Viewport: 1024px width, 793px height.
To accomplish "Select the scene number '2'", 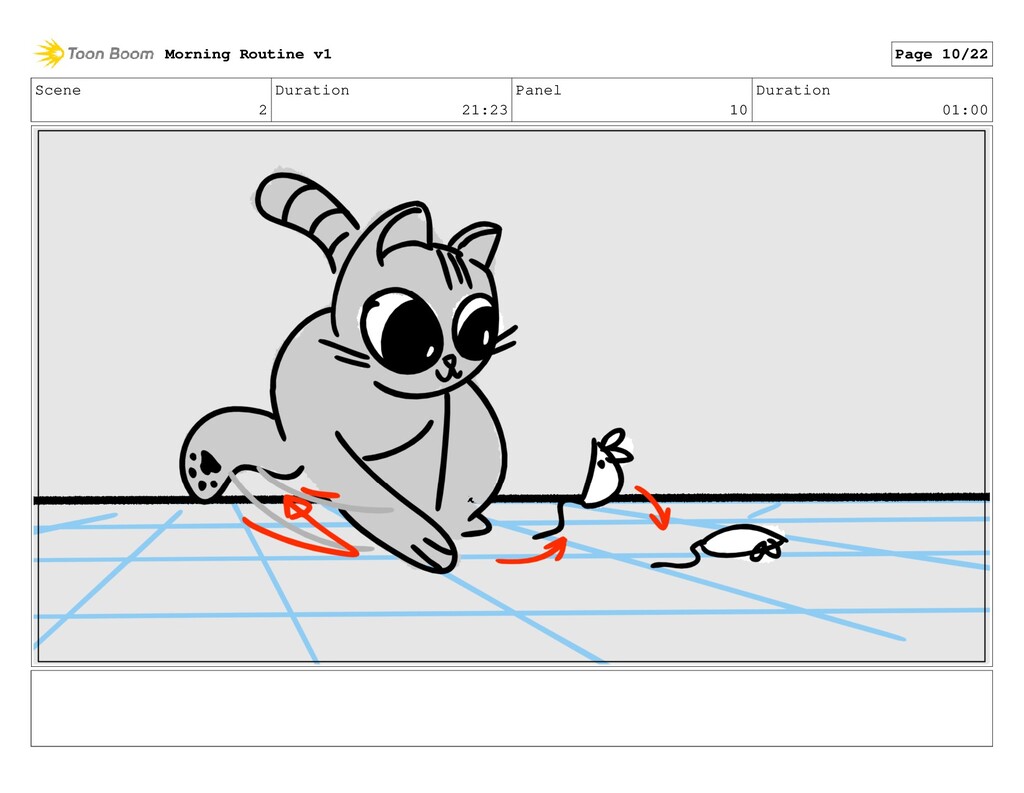I will pyautogui.click(x=263, y=110).
